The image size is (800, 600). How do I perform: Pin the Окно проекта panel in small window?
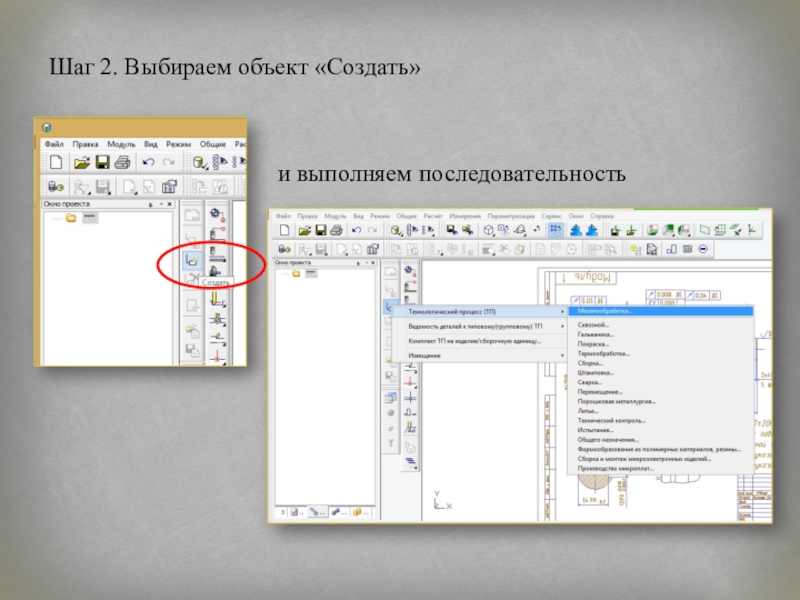(150, 204)
